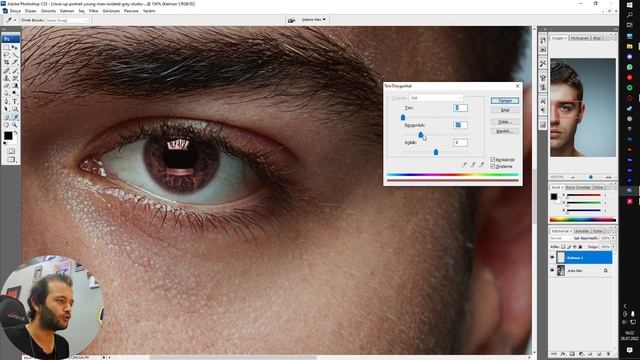Open the Layers panel options menu
Image resolution: width=640 pixels, height=360 pixels.
[x=613, y=232]
